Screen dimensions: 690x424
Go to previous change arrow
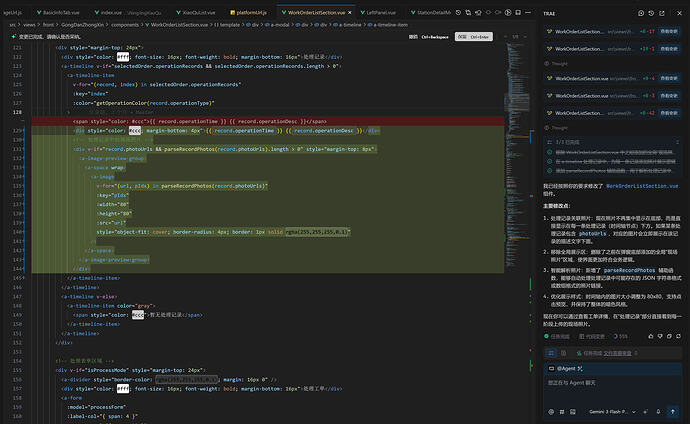[505, 37]
